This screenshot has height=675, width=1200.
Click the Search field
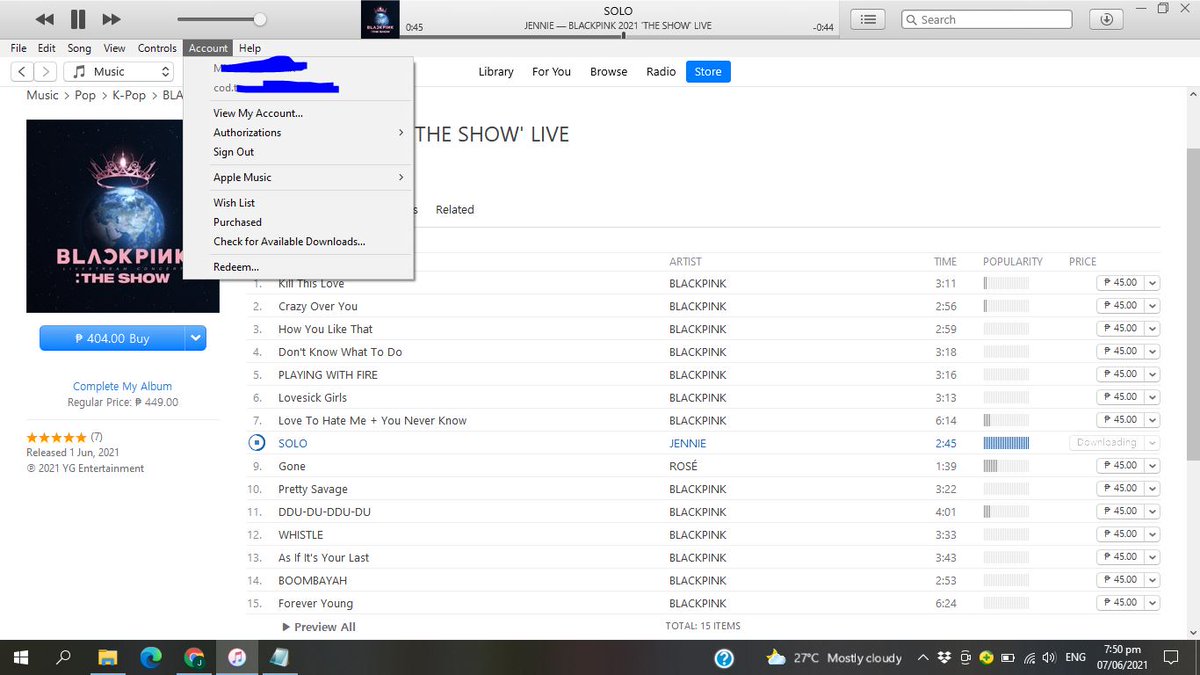[987, 19]
